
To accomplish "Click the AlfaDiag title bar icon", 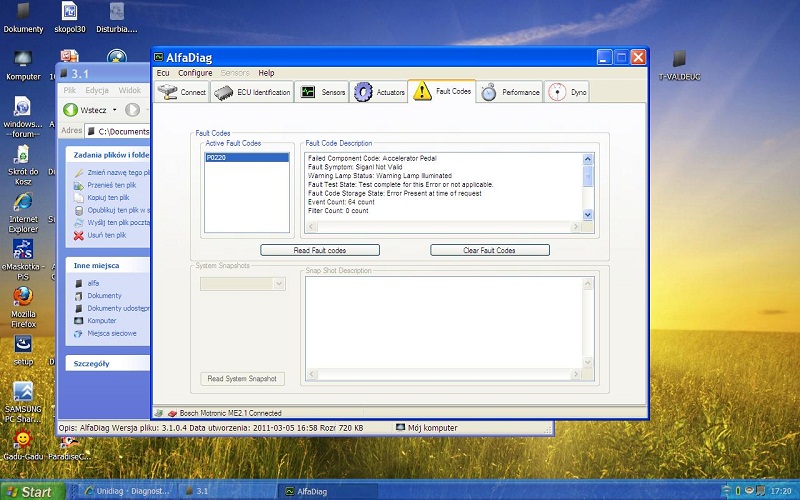I will (x=159, y=57).
